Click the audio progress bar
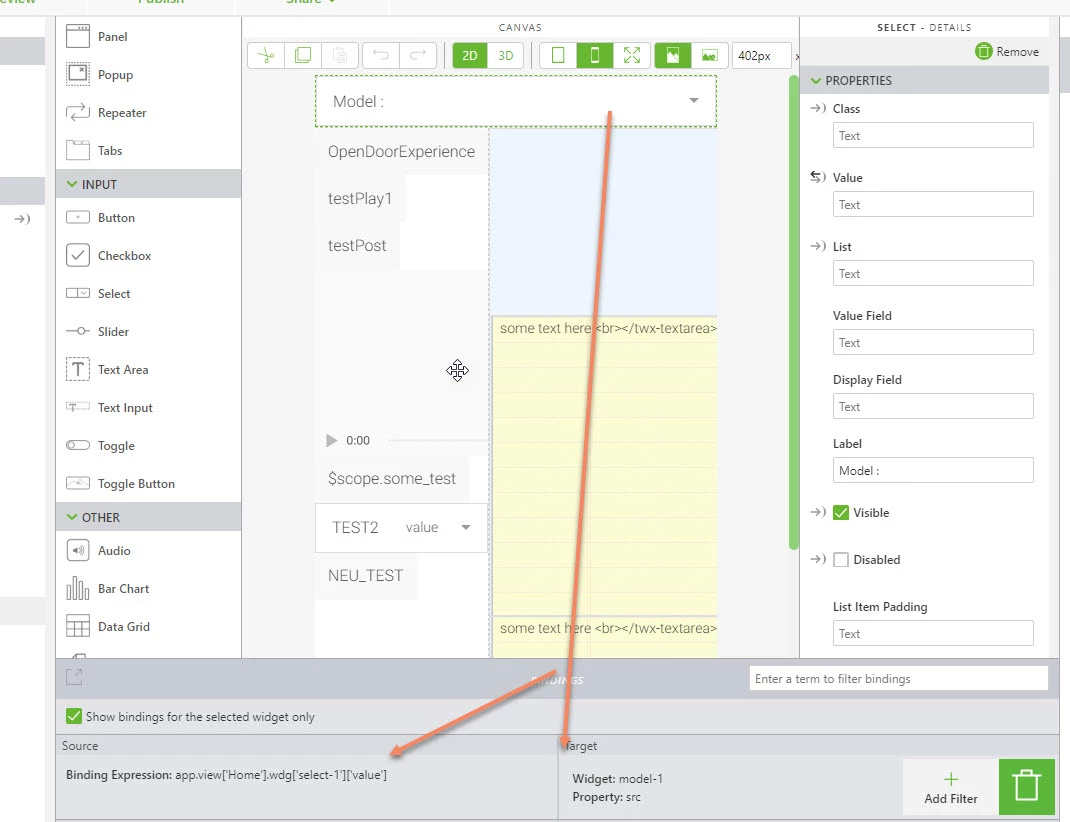The height and width of the screenshot is (822, 1070). click(437, 441)
